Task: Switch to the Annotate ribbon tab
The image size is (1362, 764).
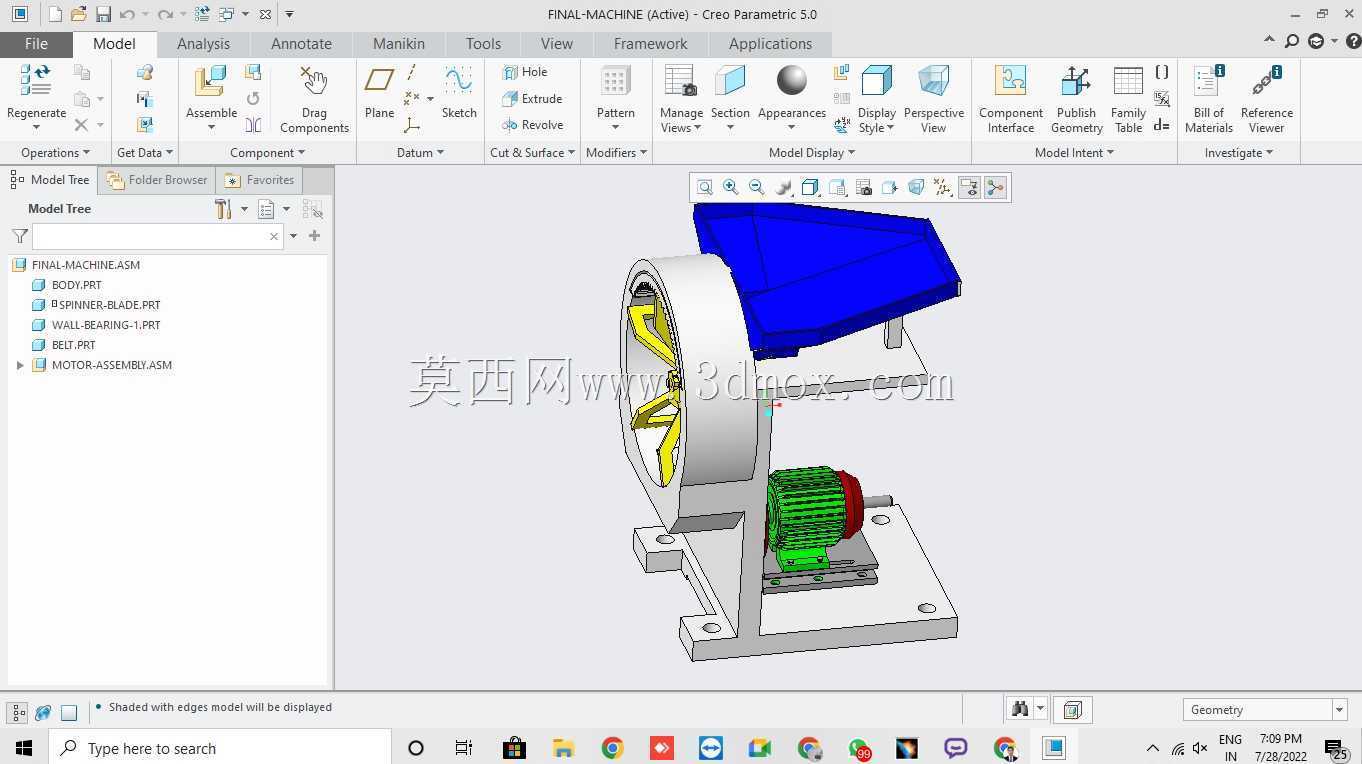Action: (x=301, y=44)
